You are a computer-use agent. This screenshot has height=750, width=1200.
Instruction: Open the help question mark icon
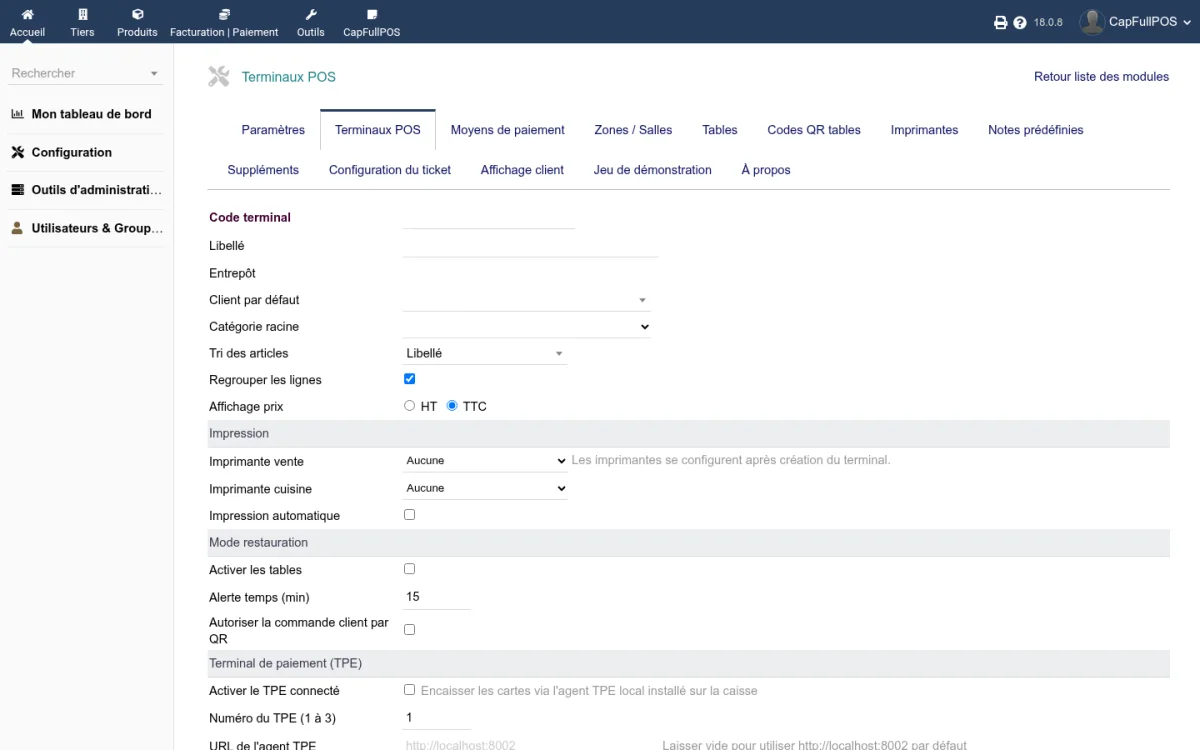point(1020,22)
